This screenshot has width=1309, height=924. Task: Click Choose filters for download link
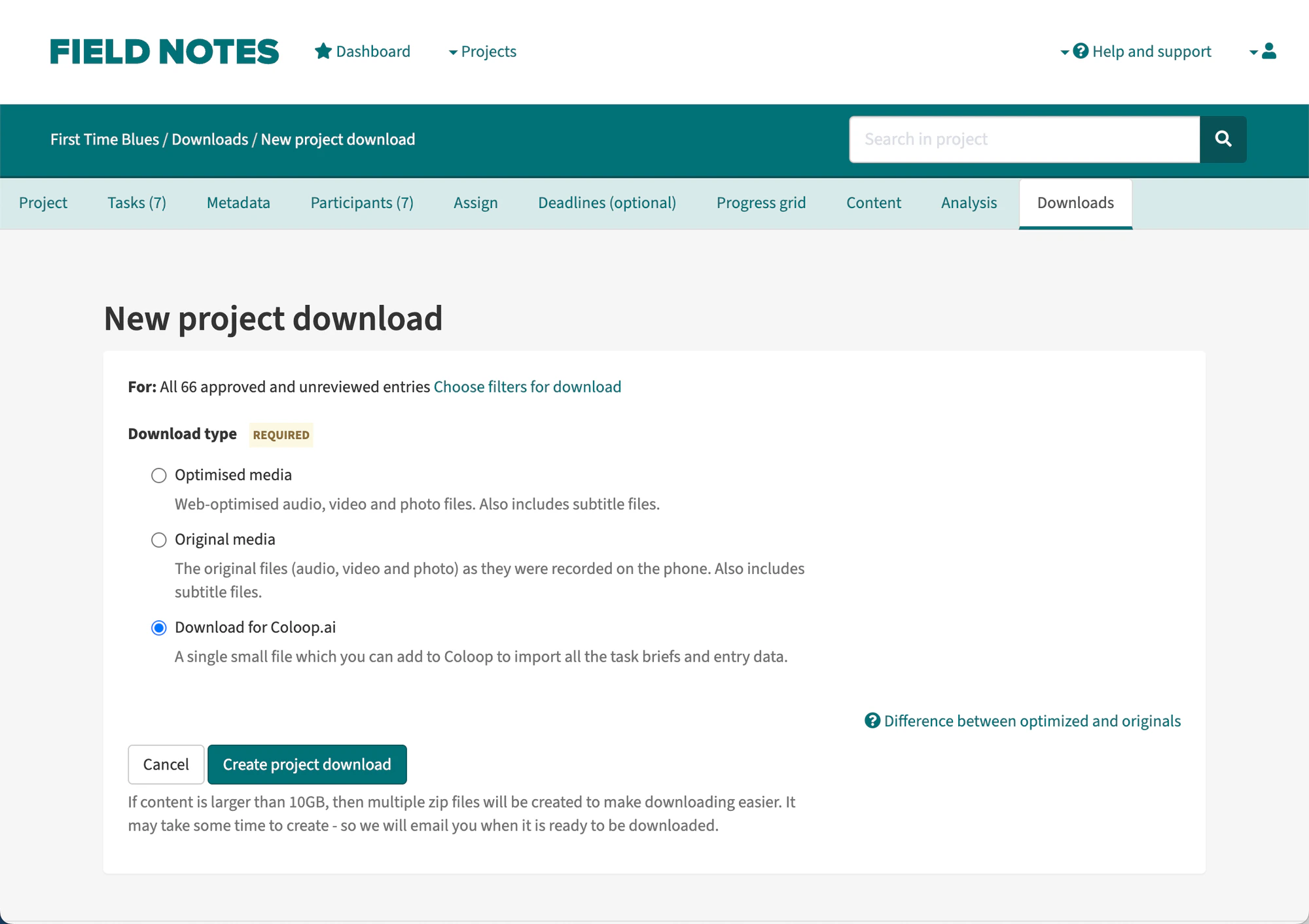coord(527,387)
